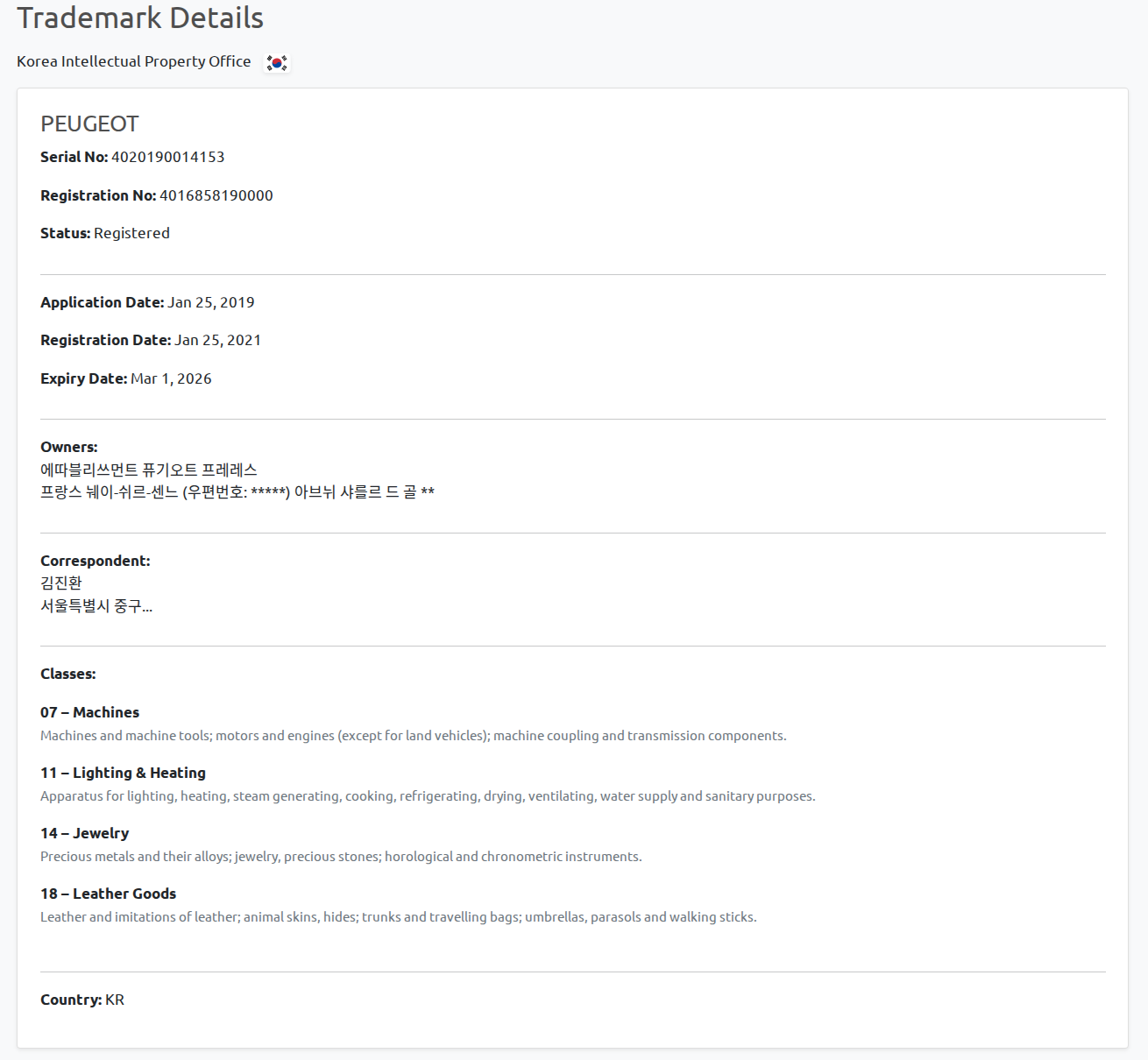Click the expiry date Mar 1, 2026

(171, 378)
